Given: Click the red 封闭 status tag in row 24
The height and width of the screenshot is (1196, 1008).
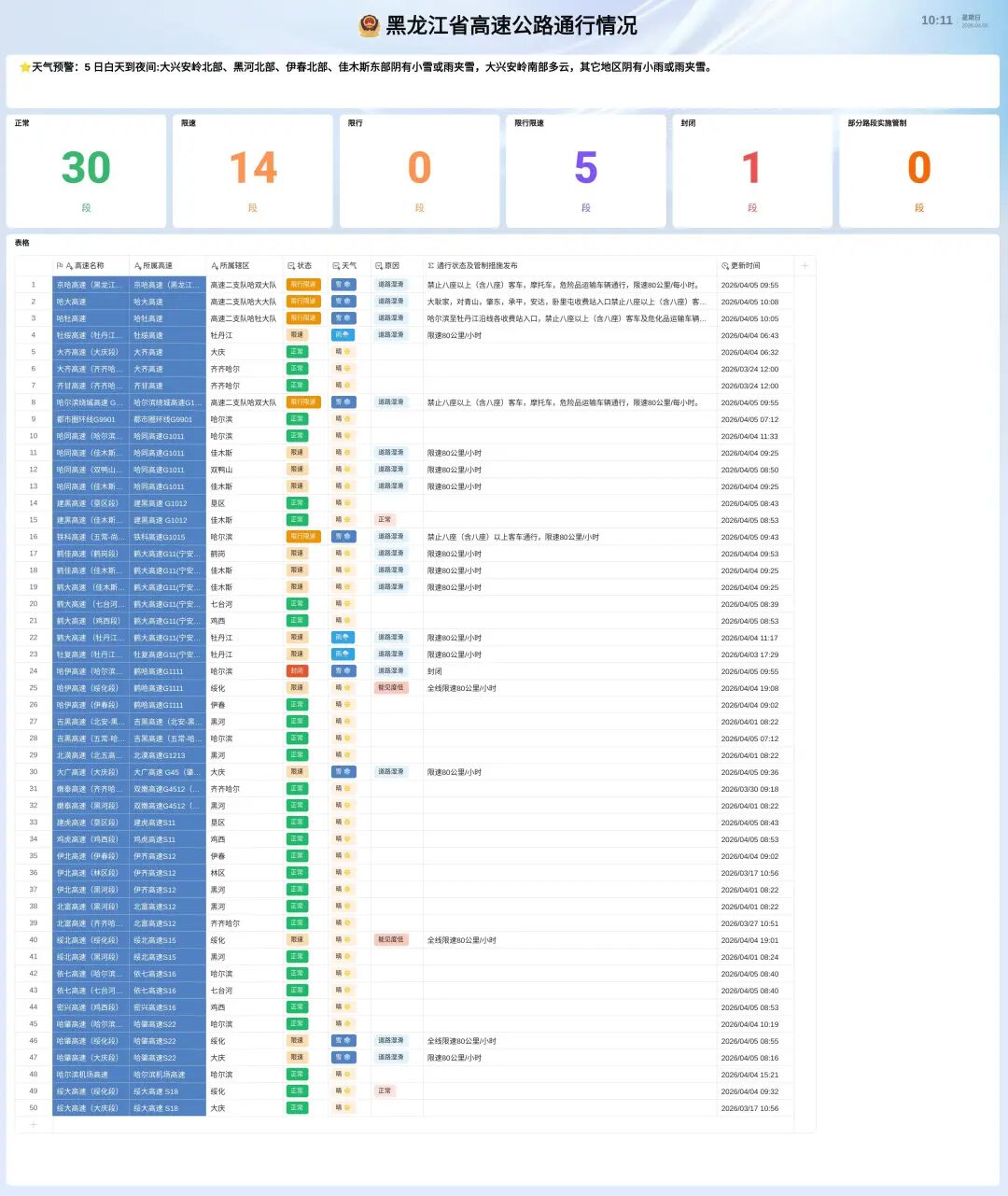Looking at the screenshot, I should click(x=297, y=671).
